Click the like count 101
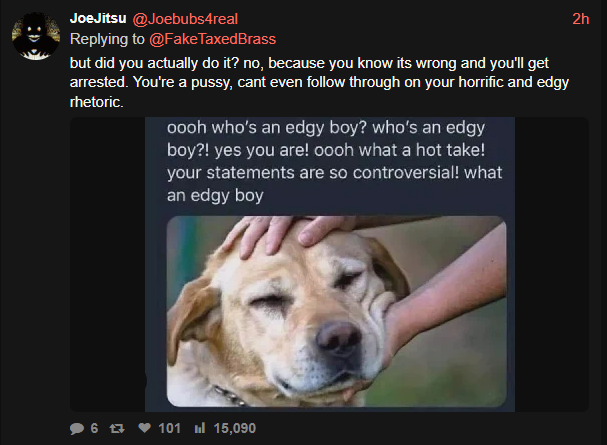Screen dimensions: 607x445 pyautogui.click(x=169, y=428)
